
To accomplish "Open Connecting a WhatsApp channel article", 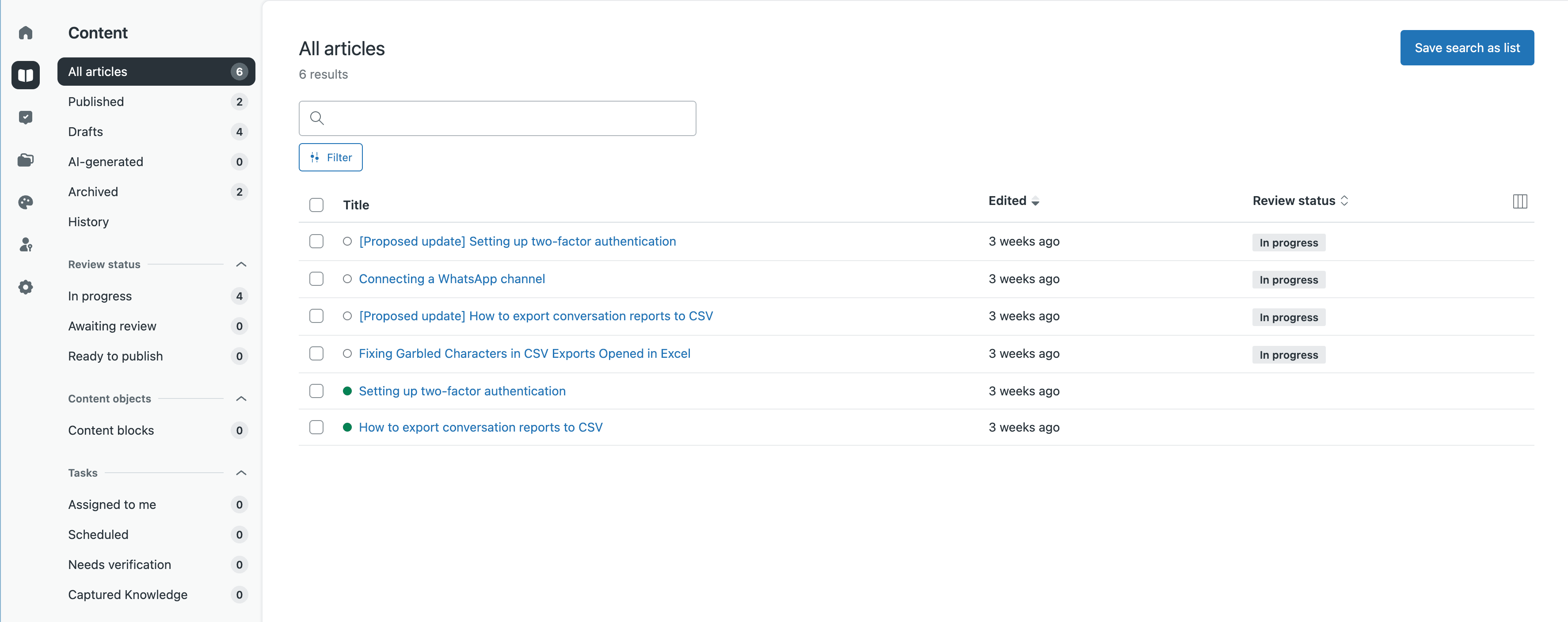I will point(452,279).
